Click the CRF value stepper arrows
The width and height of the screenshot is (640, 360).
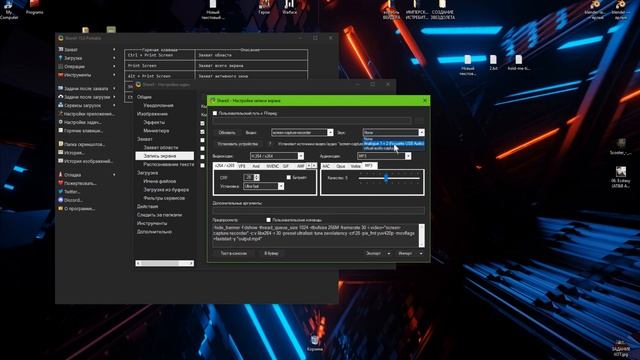click(256, 177)
